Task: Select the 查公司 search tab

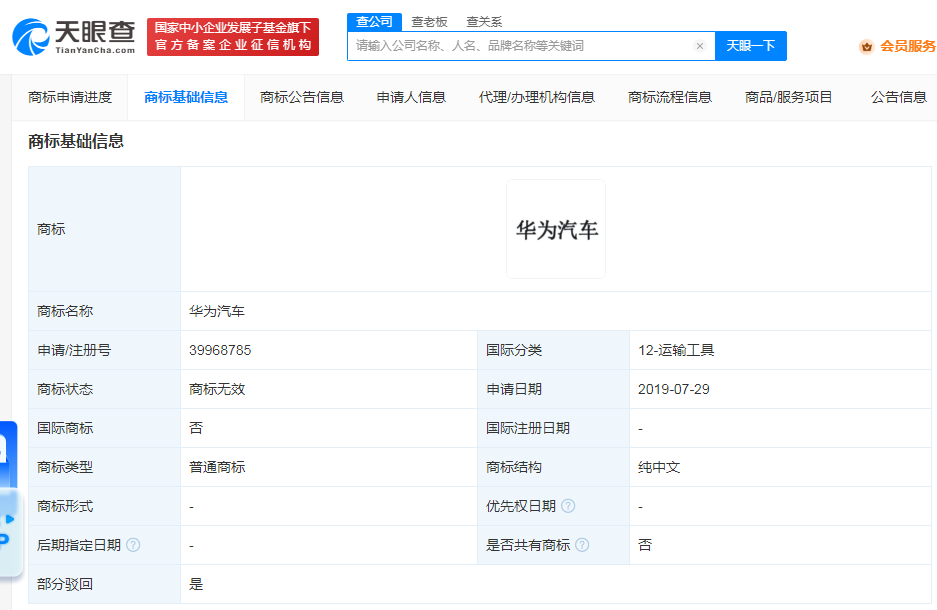Action: coord(375,22)
